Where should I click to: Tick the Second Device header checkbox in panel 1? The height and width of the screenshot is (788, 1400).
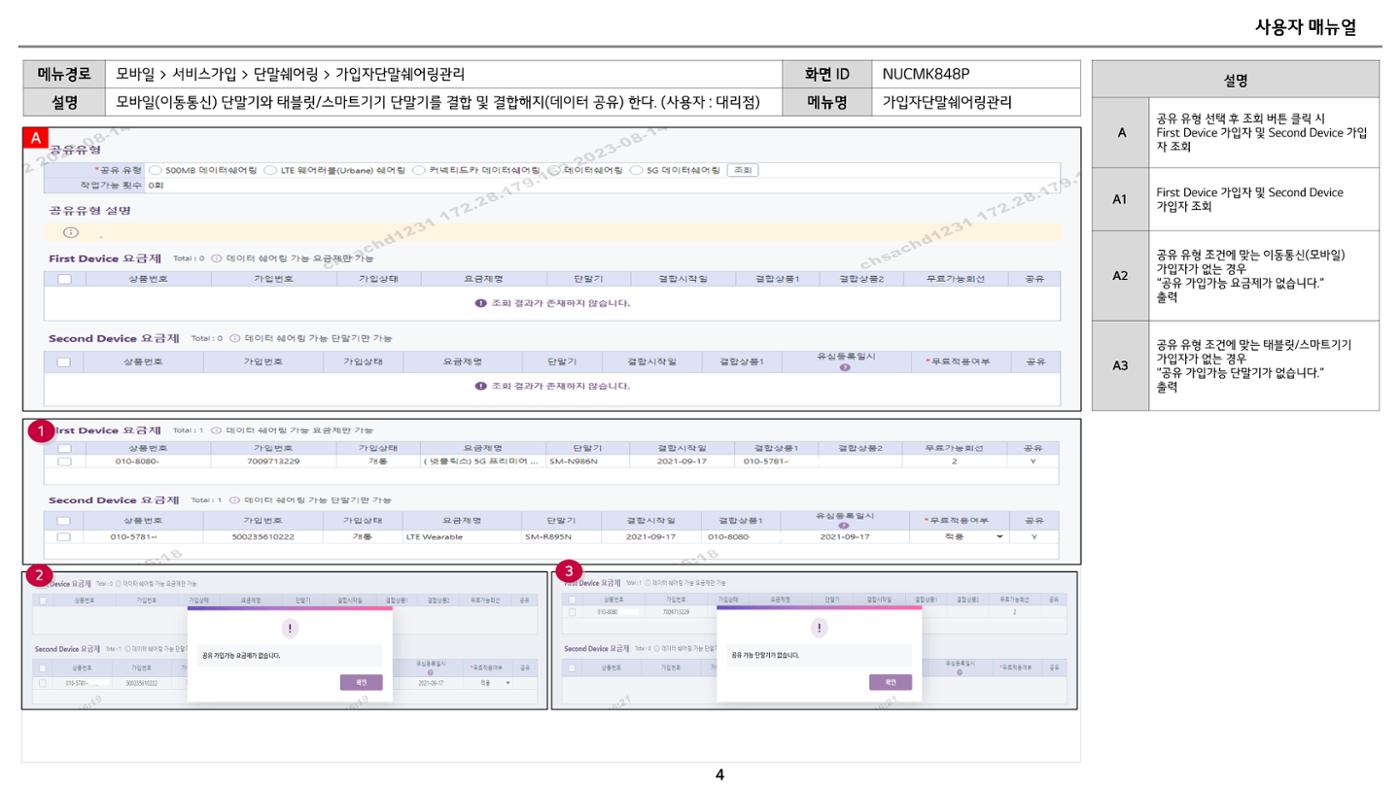pyautogui.click(x=65, y=521)
